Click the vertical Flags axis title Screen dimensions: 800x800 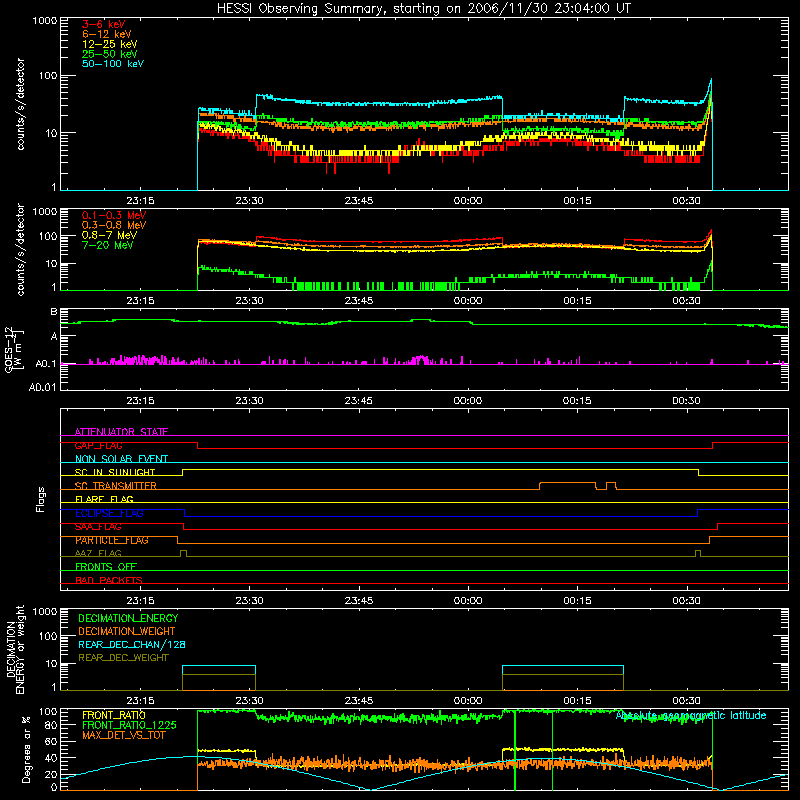click(x=41, y=499)
